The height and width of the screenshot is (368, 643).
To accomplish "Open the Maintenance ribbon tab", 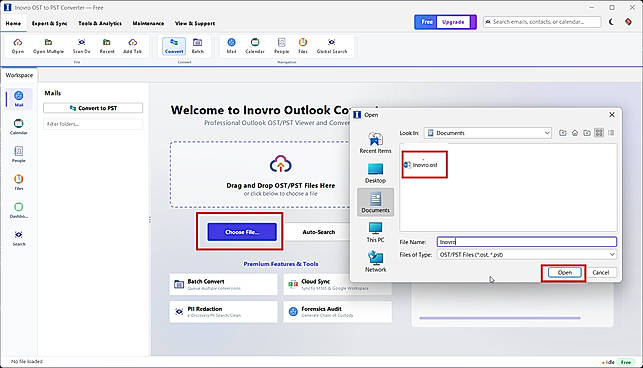I will (148, 23).
